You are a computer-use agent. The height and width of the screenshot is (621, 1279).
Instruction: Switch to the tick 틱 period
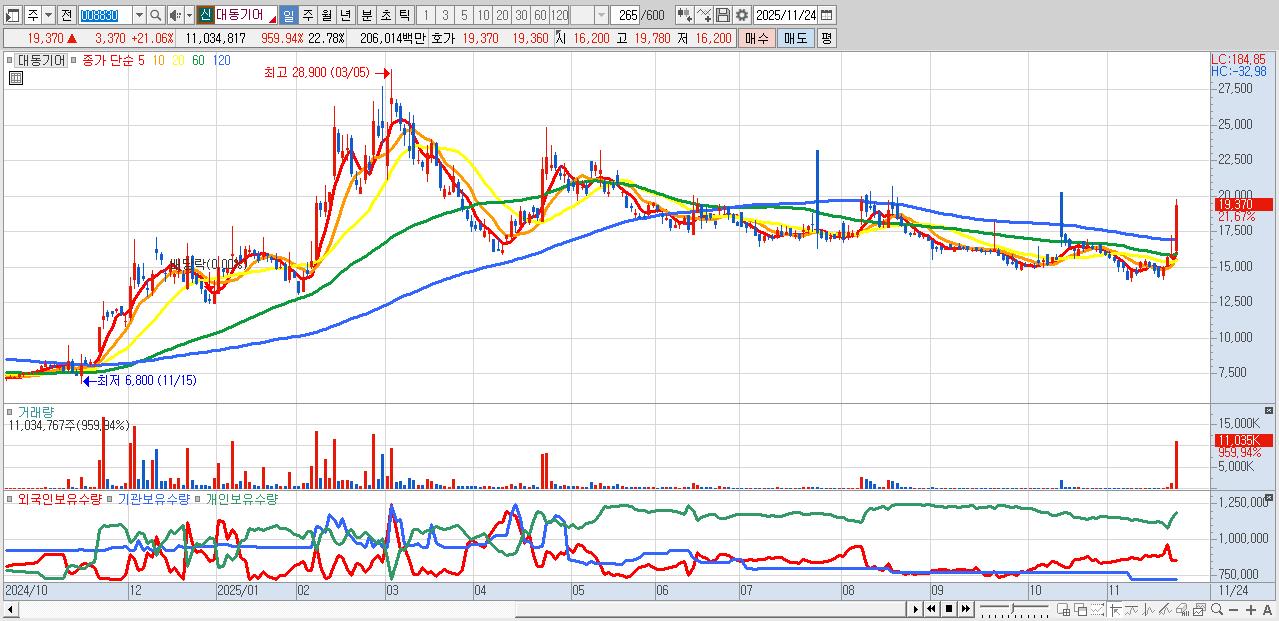404,16
